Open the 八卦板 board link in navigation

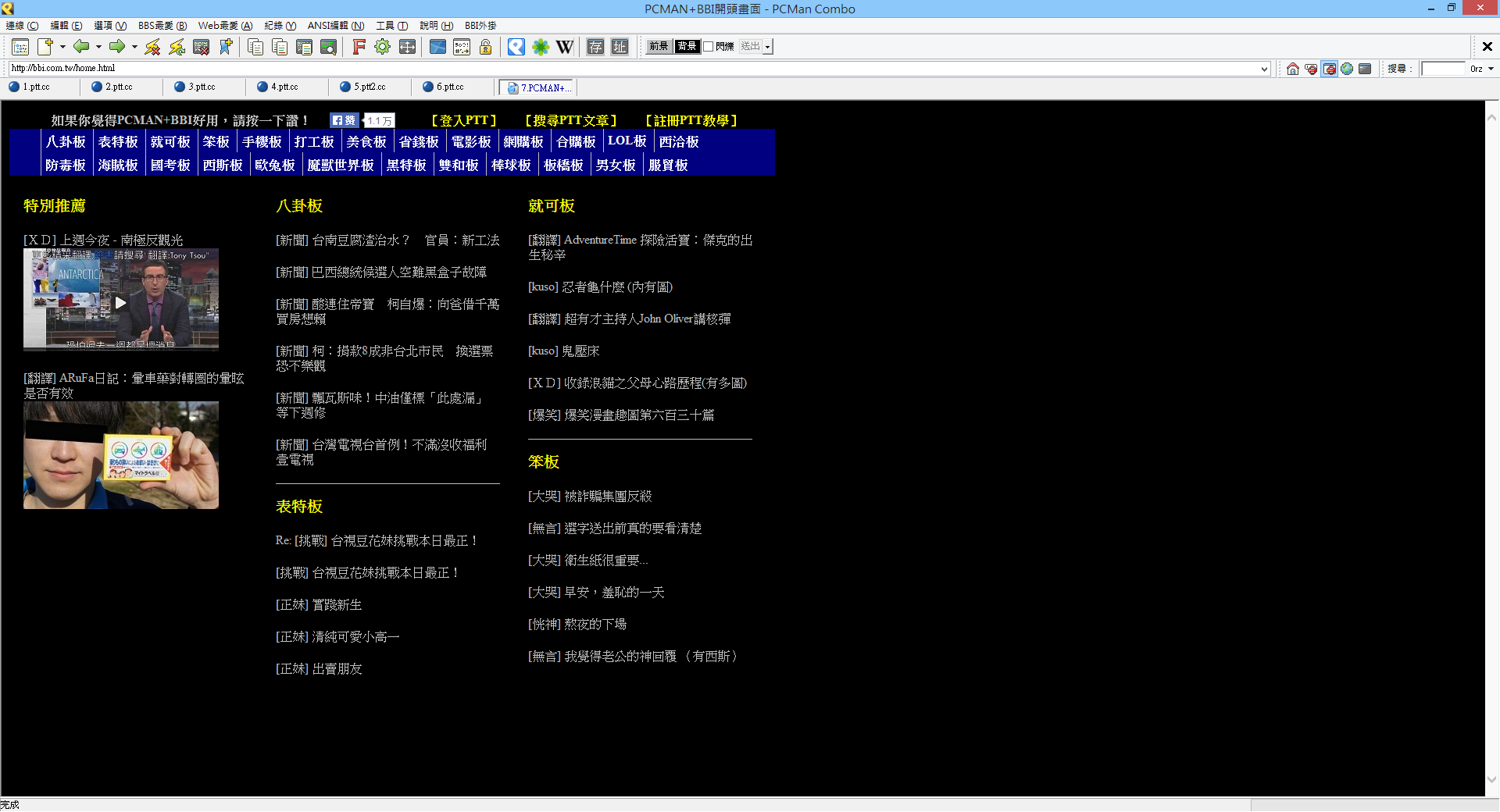tap(66, 141)
